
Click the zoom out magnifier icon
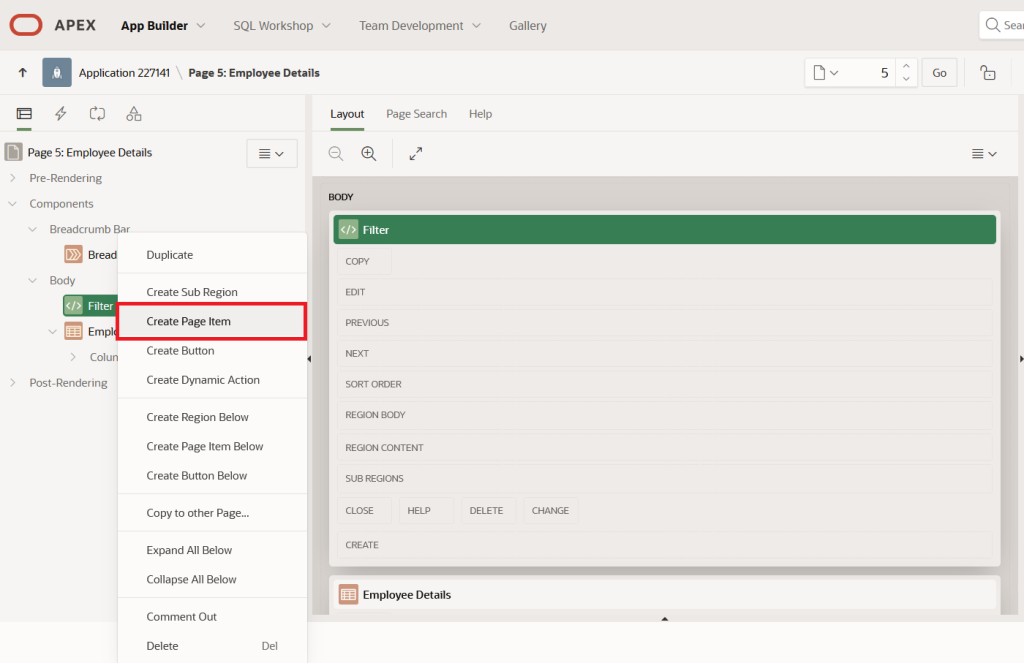click(x=336, y=154)
